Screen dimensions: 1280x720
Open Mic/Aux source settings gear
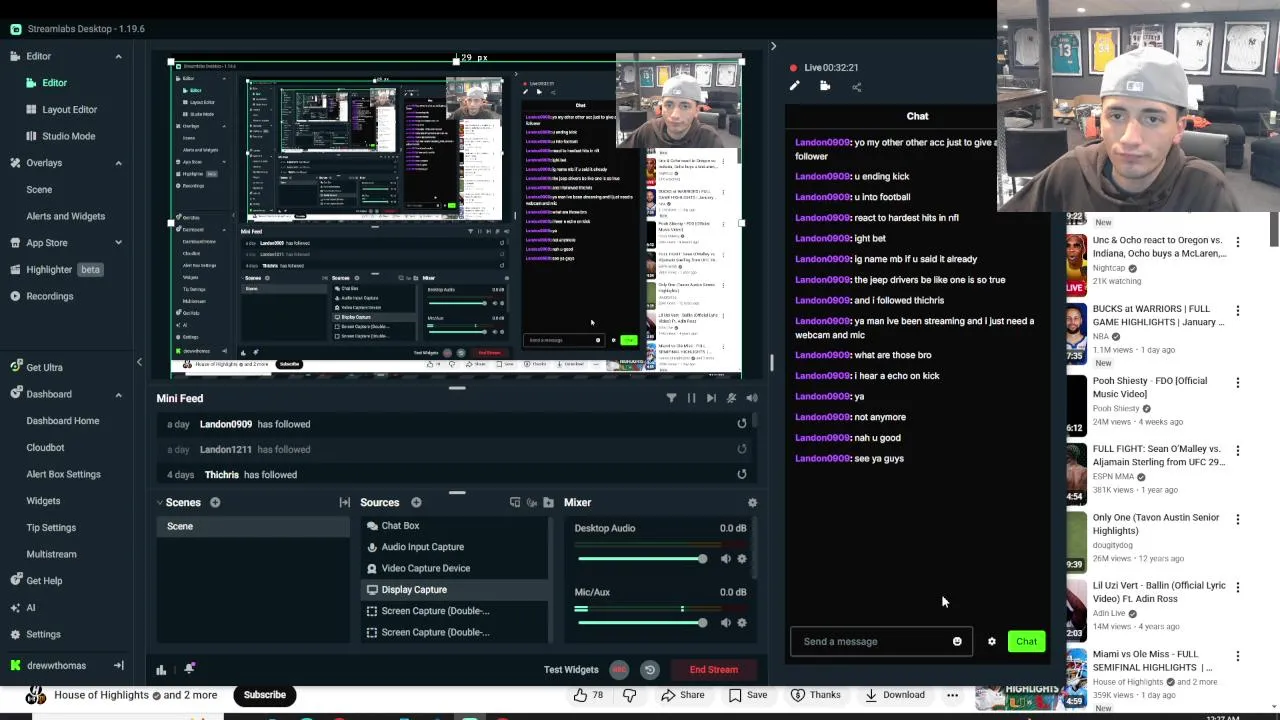(741, 623)
